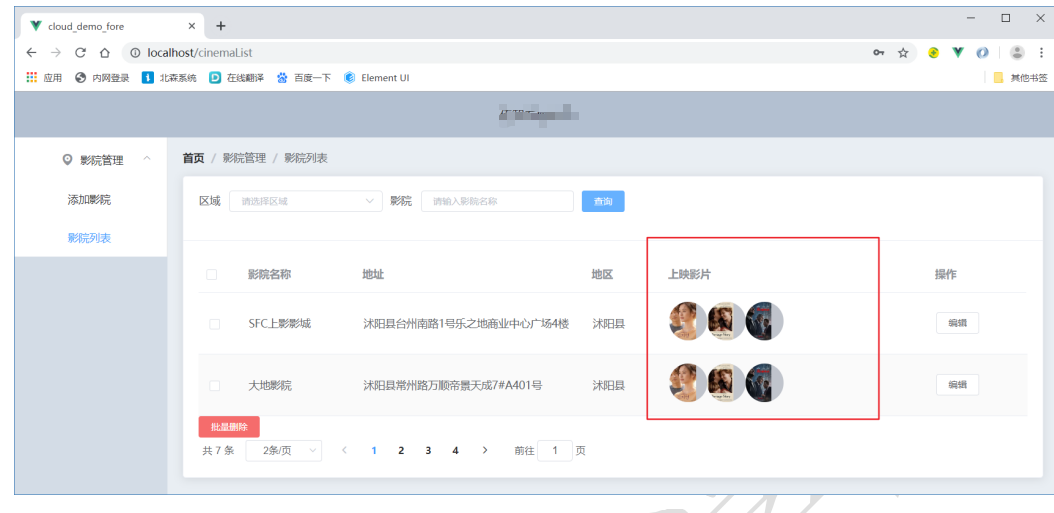Select 添加影院 in sidebar
The height and width of the screenshot is (513, 1054).
pos(89,200)
